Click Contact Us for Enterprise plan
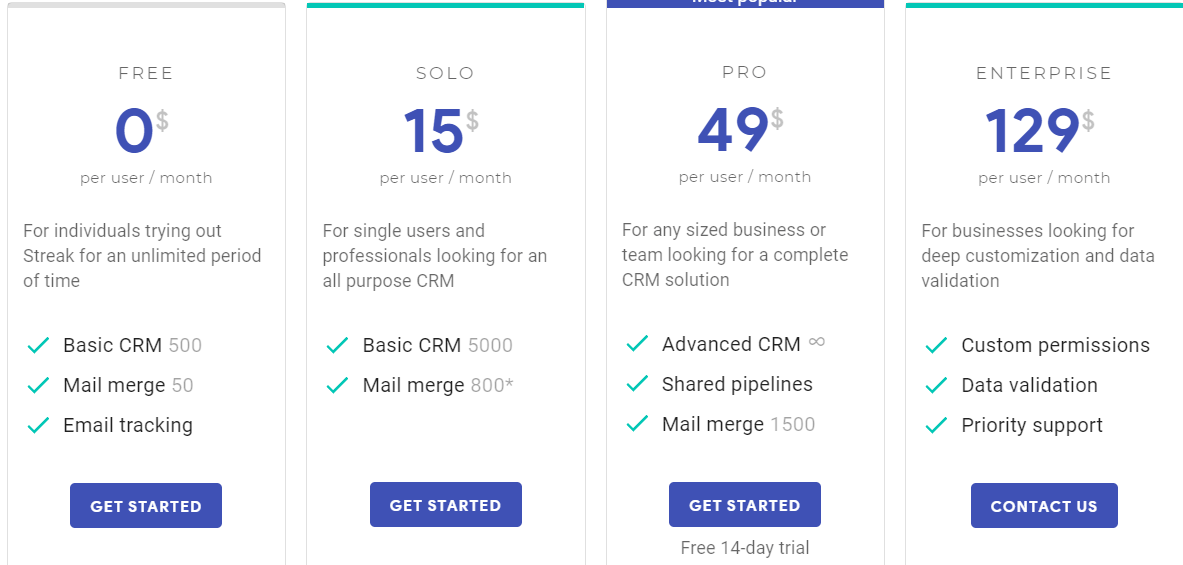This screenshot has width=1183, height=565. [x=1043, y=506]
